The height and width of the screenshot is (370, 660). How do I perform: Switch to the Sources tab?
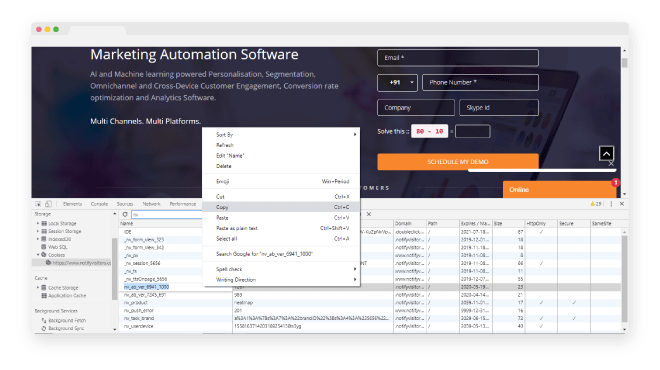(x=125, y=204)
